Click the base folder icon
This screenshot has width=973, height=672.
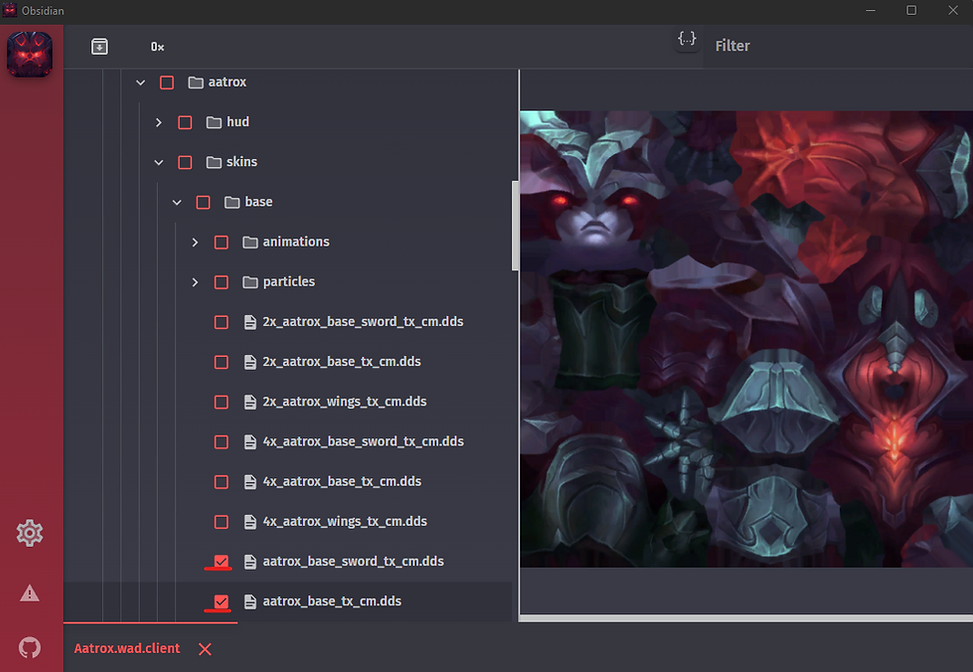click(232, 202)
